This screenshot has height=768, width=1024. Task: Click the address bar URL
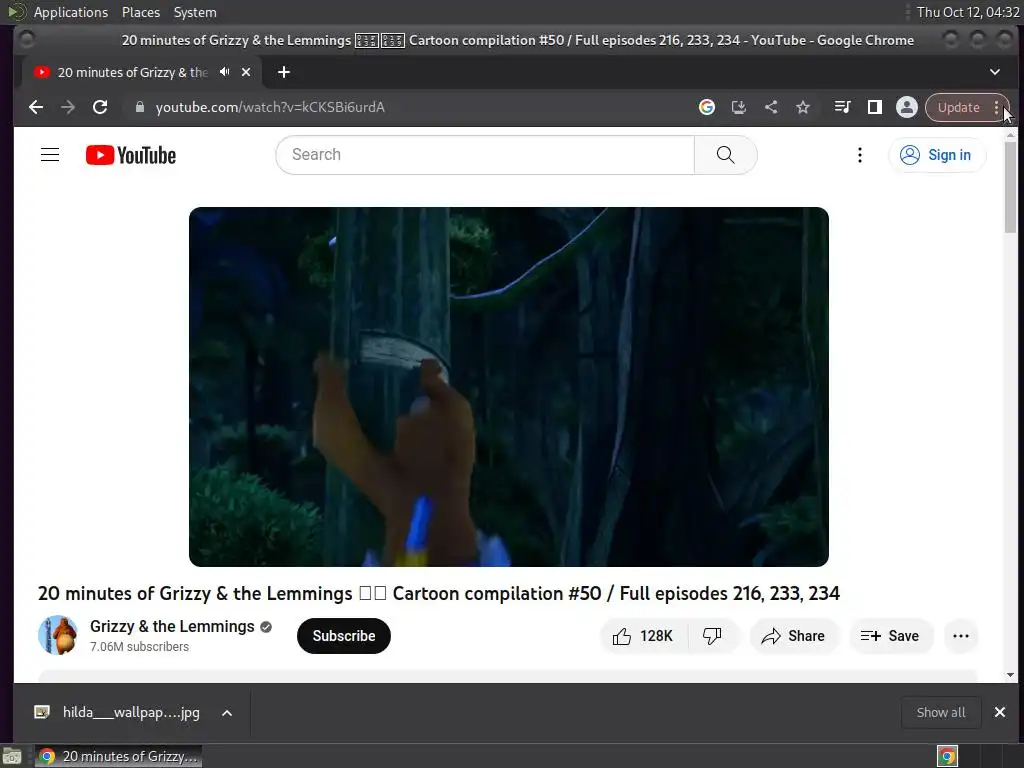(x=270, y=107)
